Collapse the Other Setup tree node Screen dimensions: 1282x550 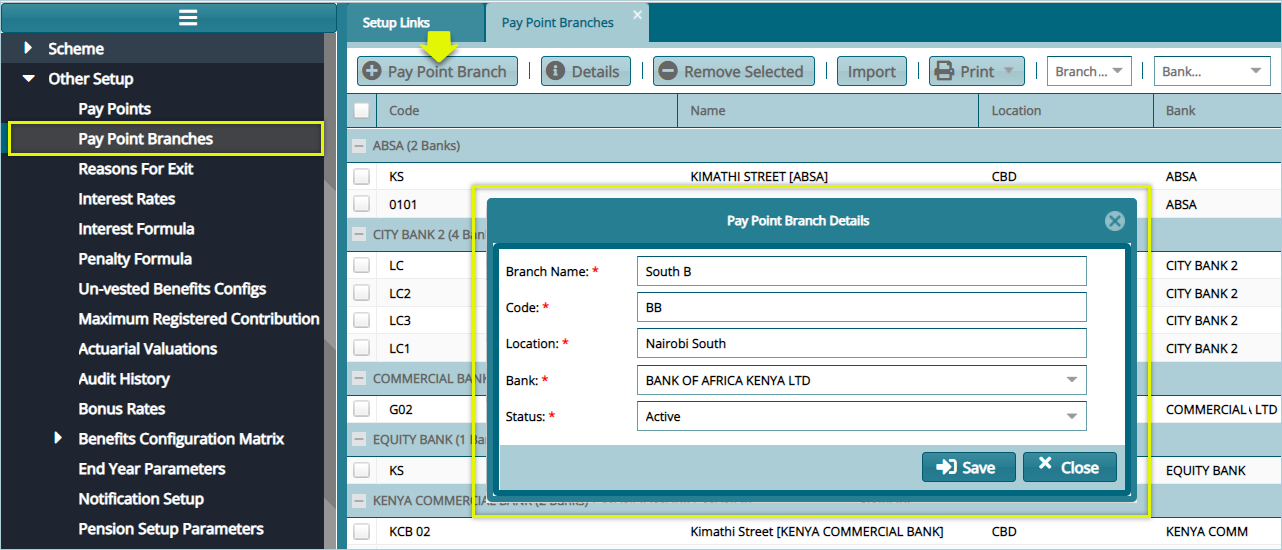28,78
